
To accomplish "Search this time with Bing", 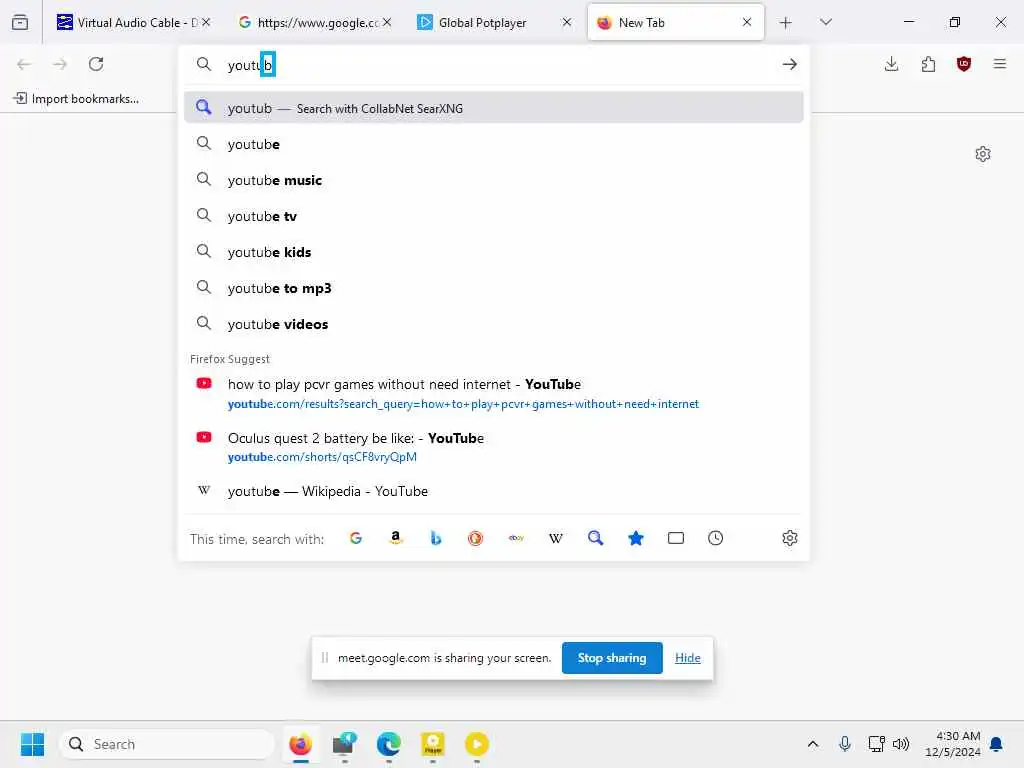I will tap(436, 538).
